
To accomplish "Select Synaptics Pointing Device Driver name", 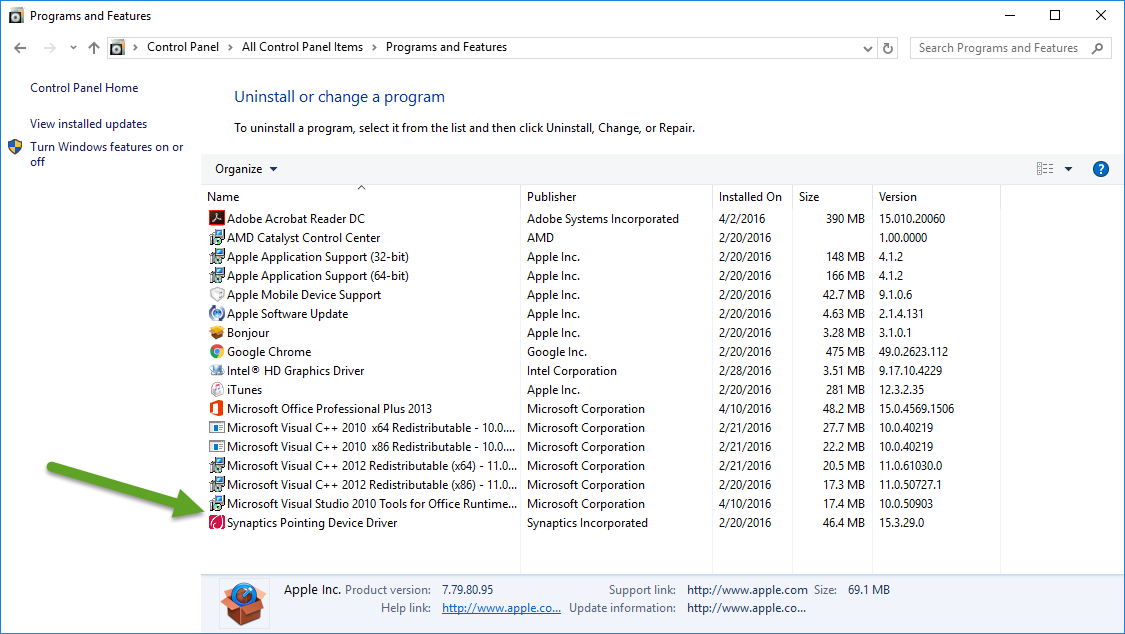I will point(312,522).
